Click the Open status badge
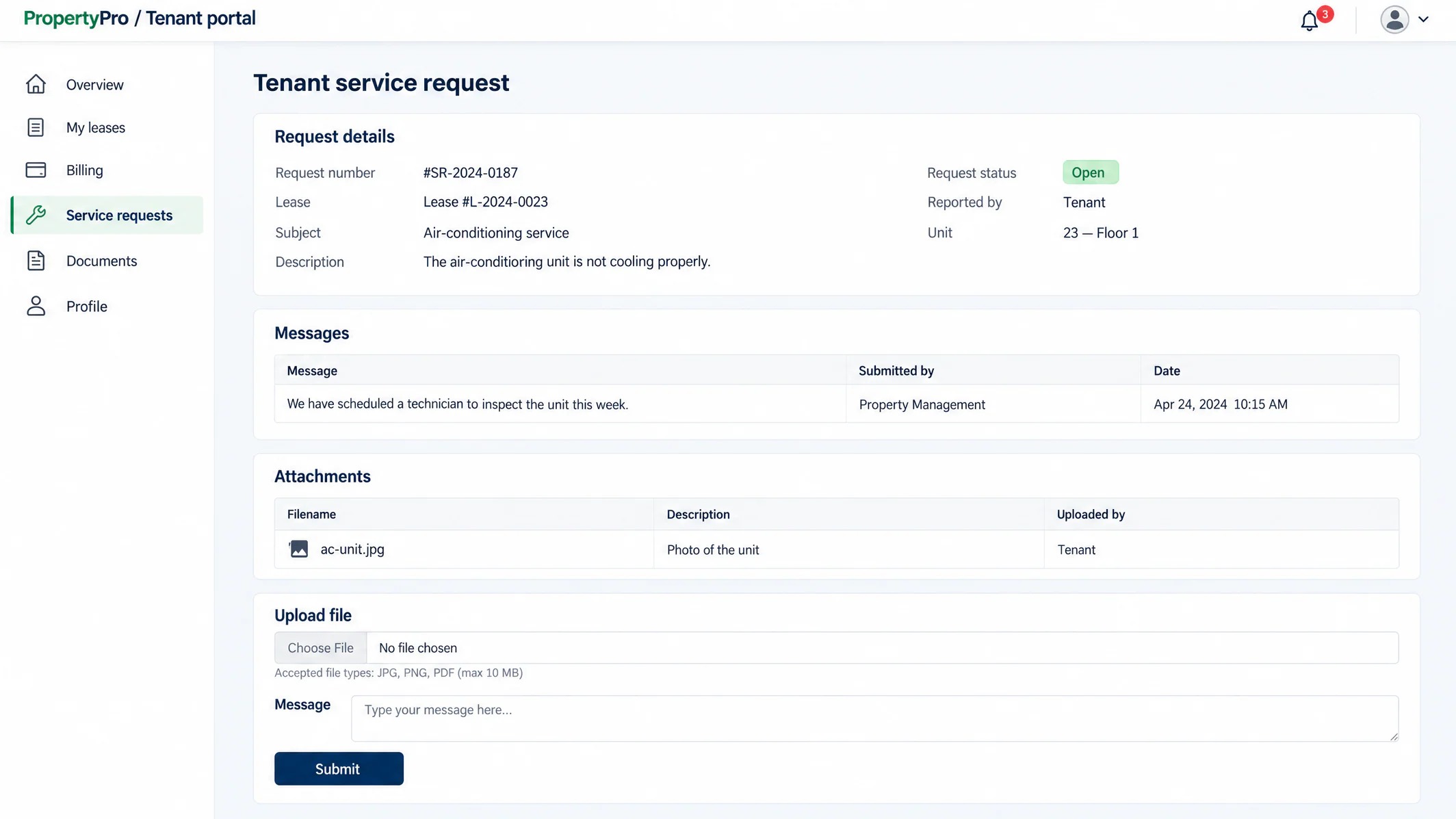1456x819 pixels. click(1090, 172)
